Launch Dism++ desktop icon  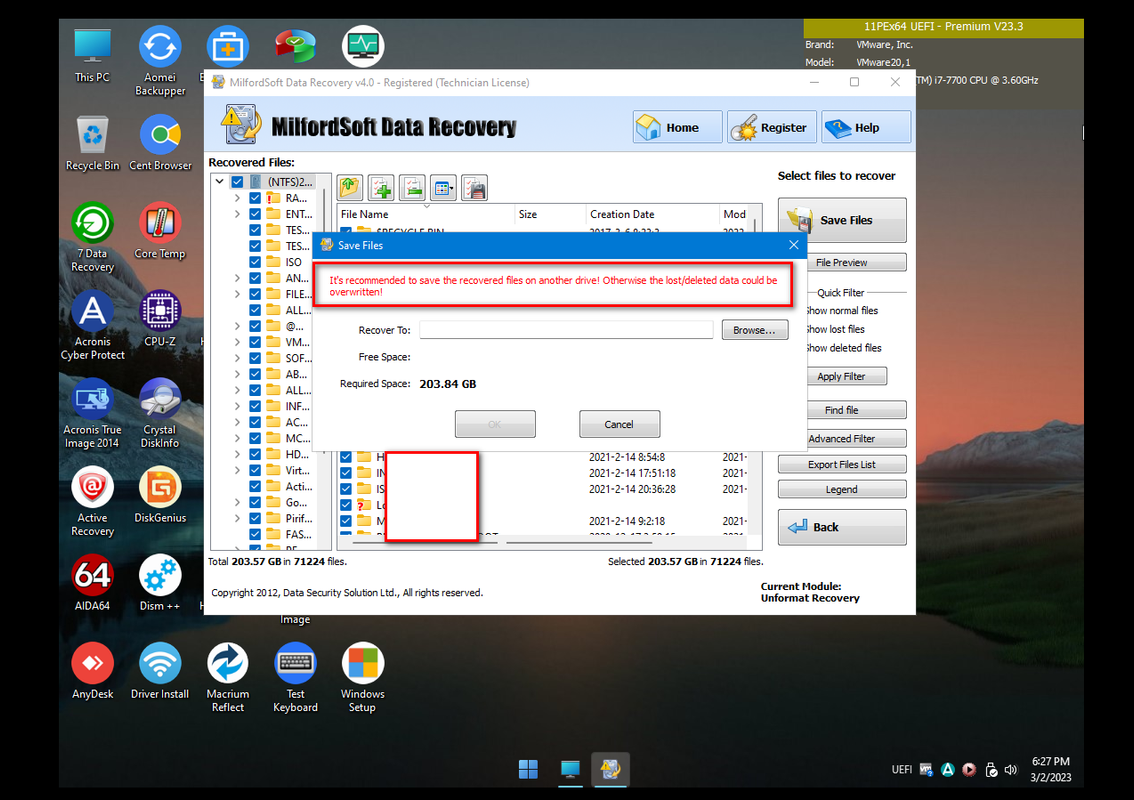coord(160,584)
